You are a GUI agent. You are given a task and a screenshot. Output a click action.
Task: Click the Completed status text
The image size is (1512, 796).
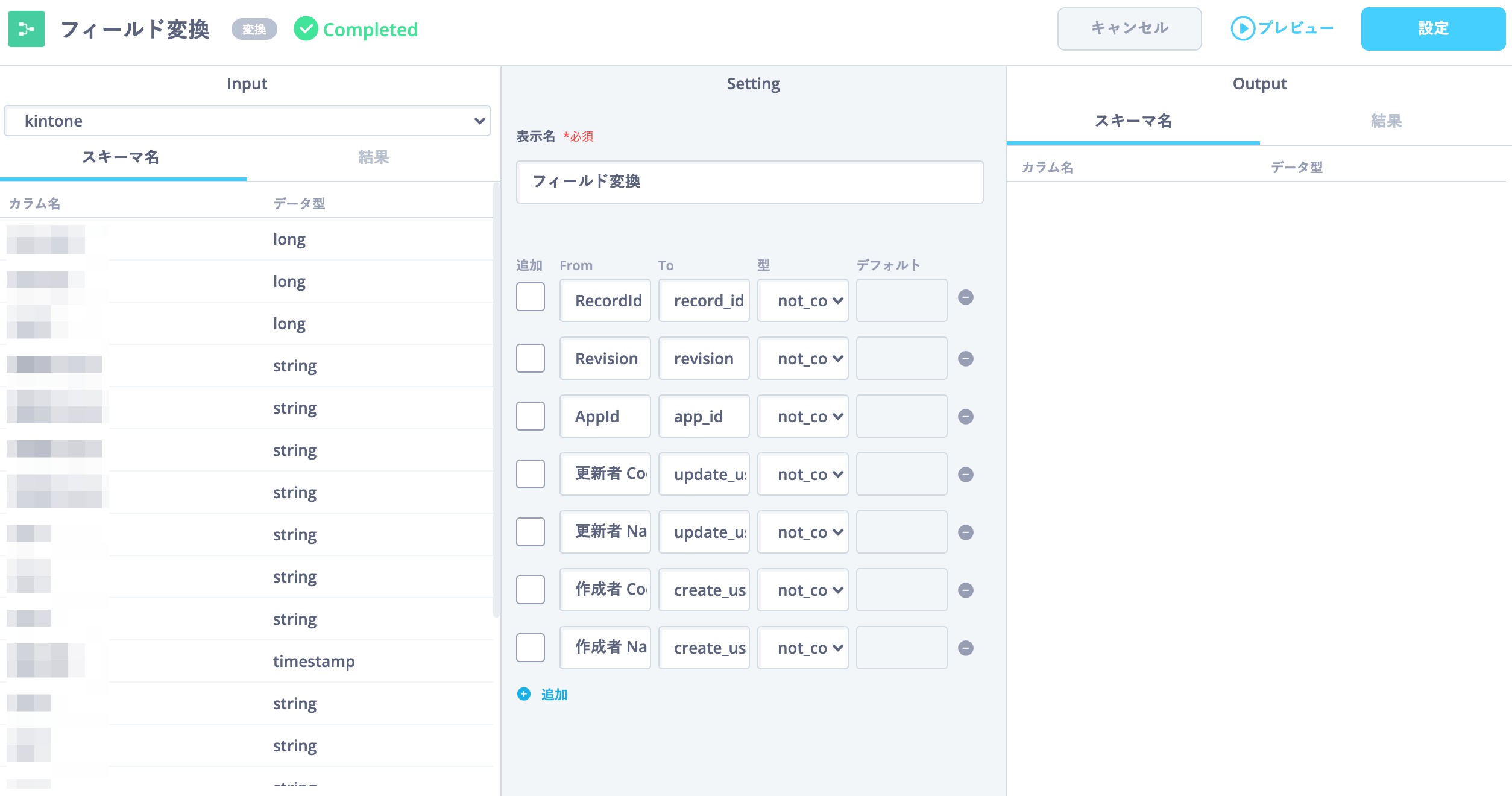coord(370,30)
